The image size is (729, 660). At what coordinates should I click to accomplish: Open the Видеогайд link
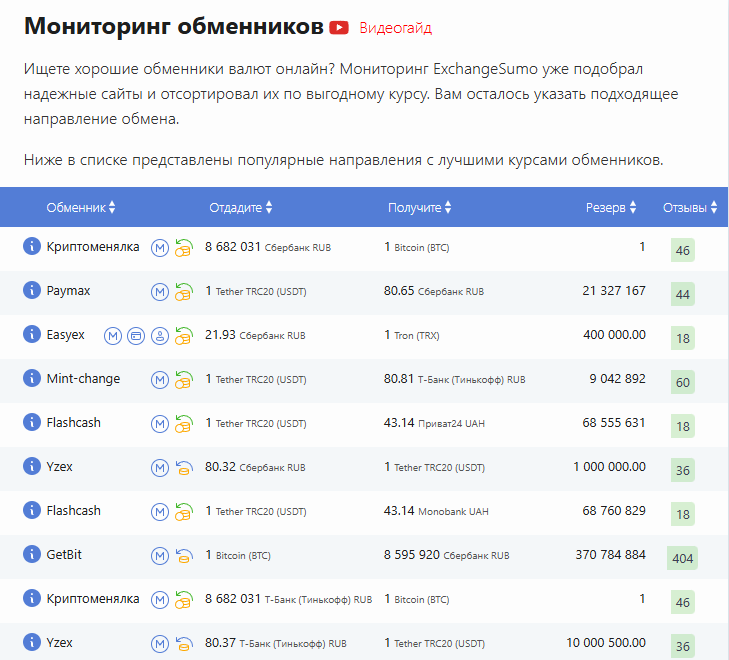(x=396, y=28)
